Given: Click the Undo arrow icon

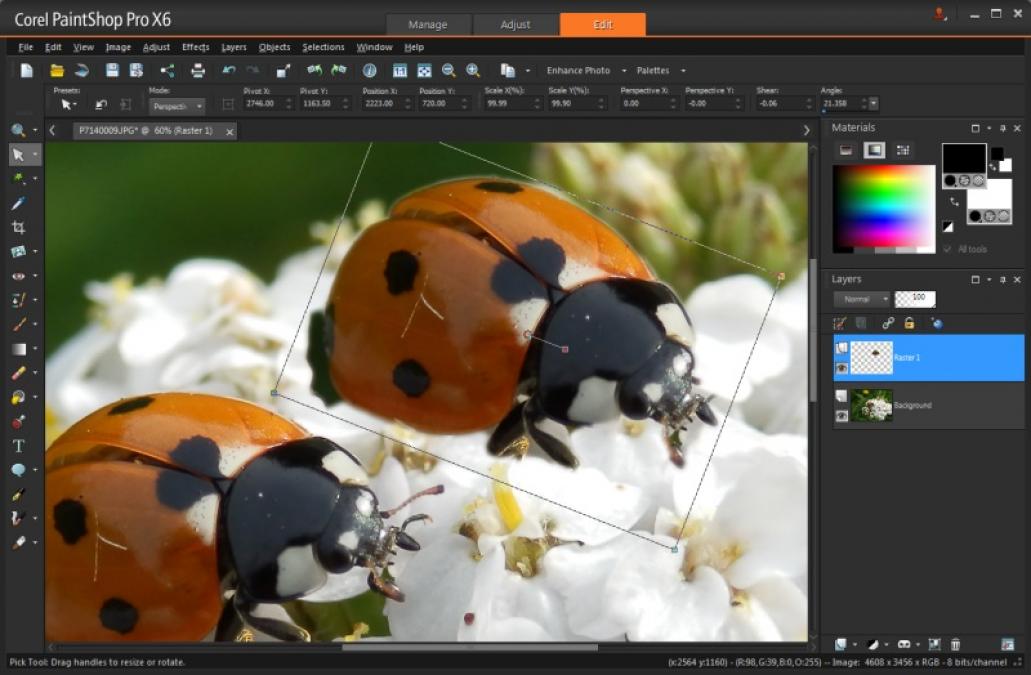Looking at the screenshot, I should pyautogui.click(x=229, y=70).
